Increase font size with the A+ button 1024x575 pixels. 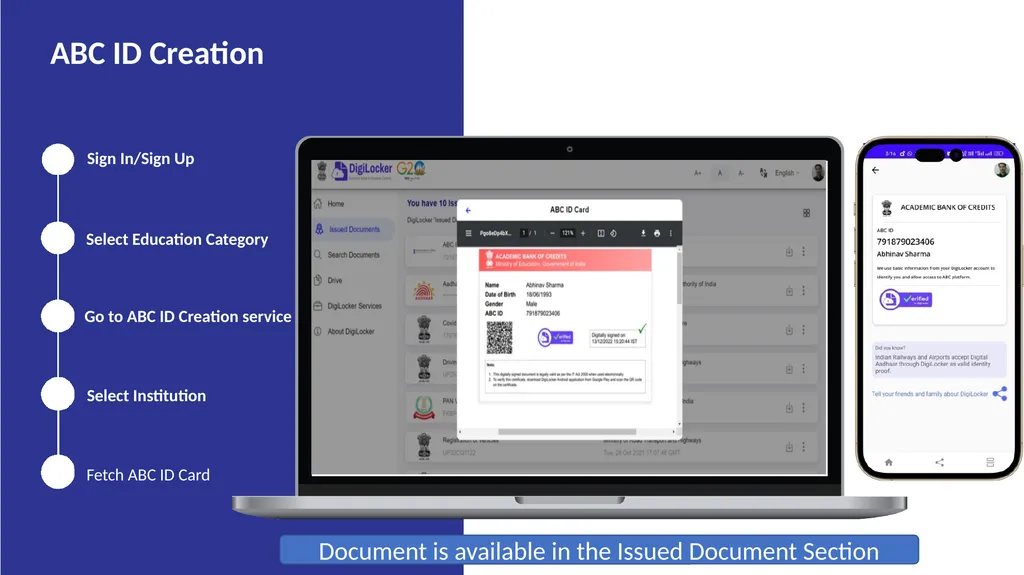coord(697,173)
